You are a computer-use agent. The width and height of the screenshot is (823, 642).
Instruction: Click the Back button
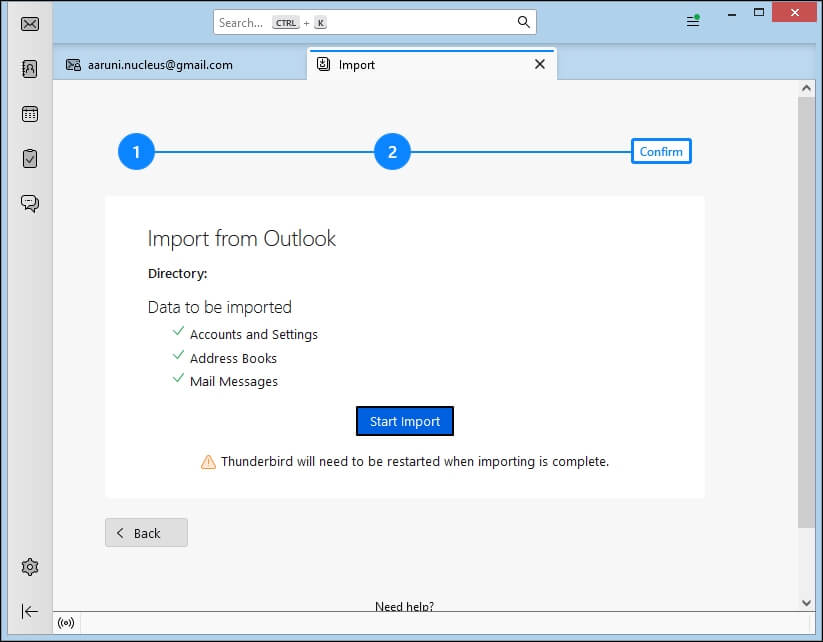click(146, 533)
